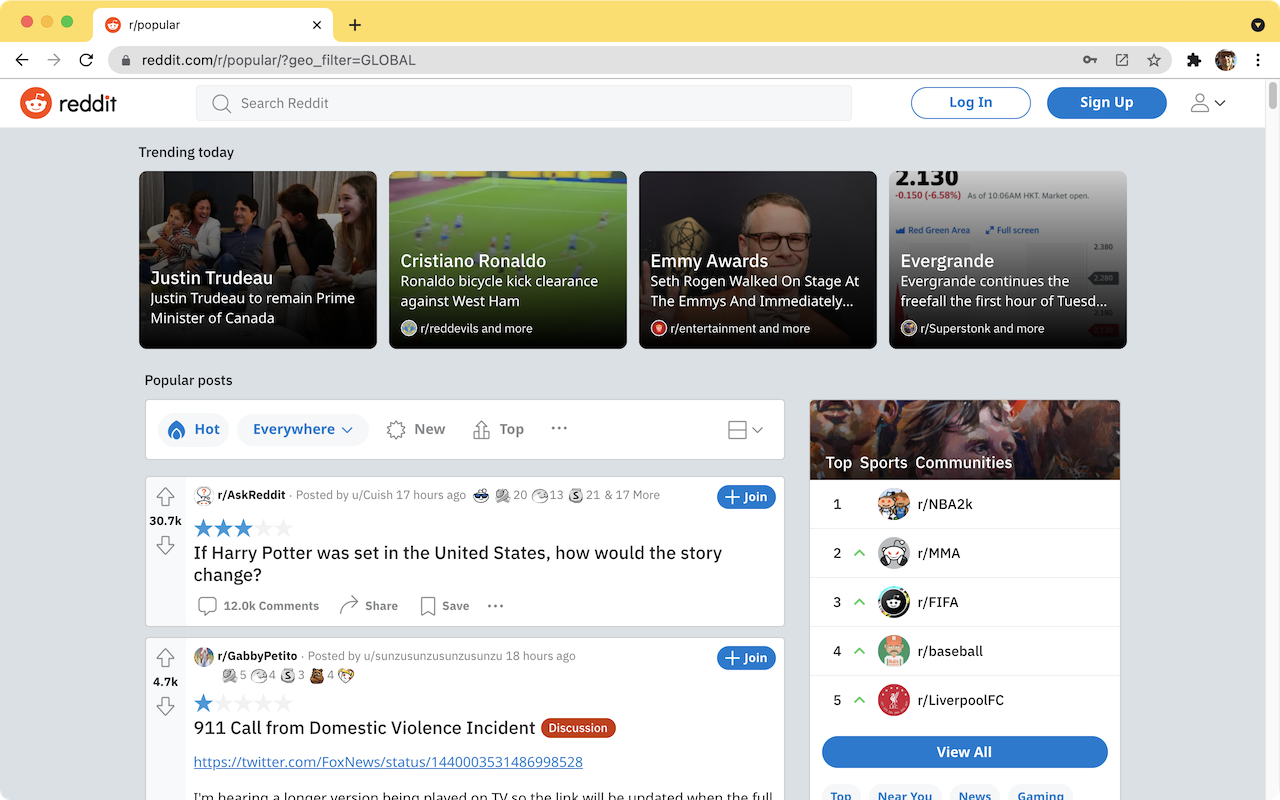
Task: Change post layout with the view dropdown
Action: coord(745,430)
